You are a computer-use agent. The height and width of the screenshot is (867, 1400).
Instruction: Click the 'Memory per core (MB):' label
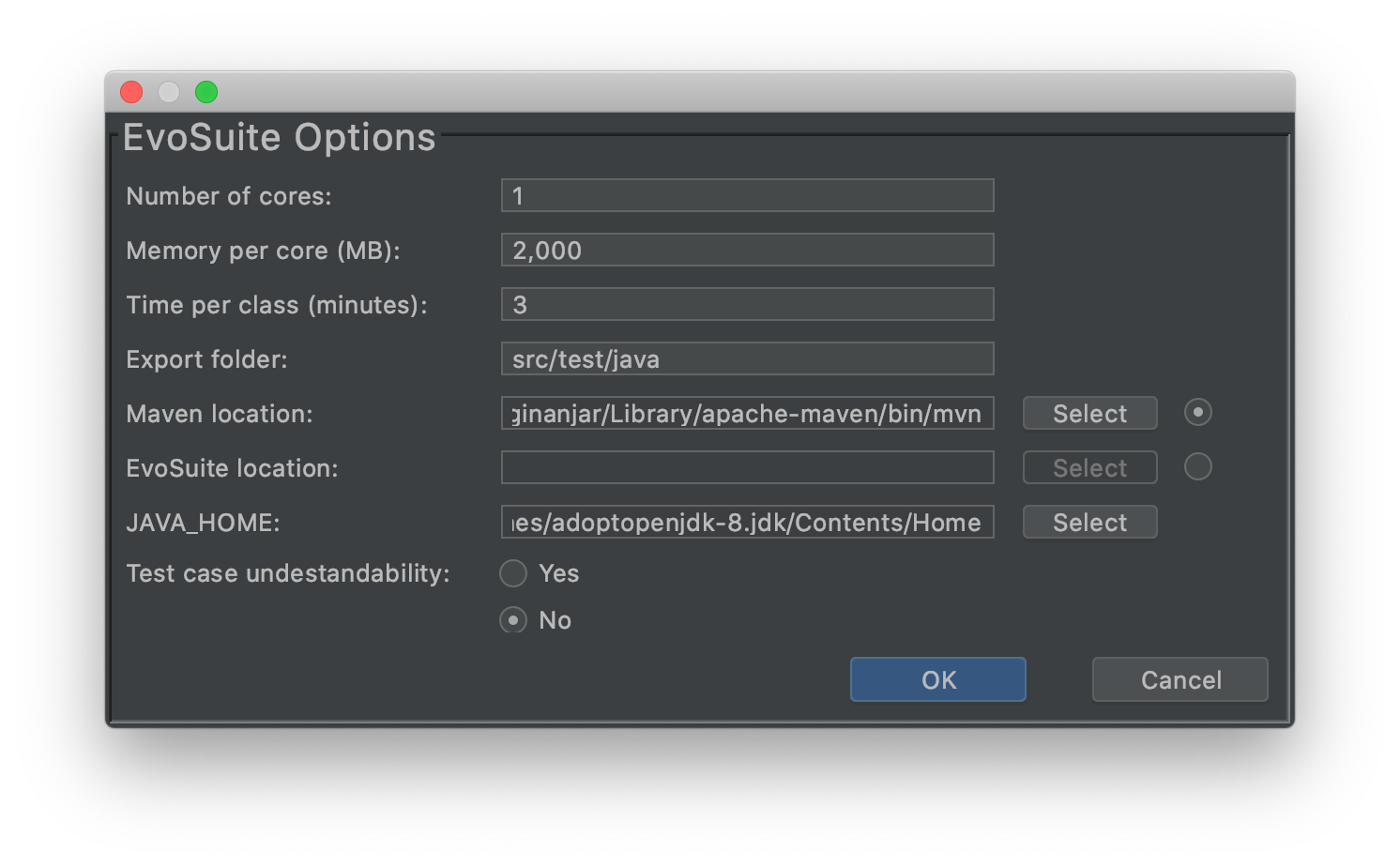click(264, 251)
